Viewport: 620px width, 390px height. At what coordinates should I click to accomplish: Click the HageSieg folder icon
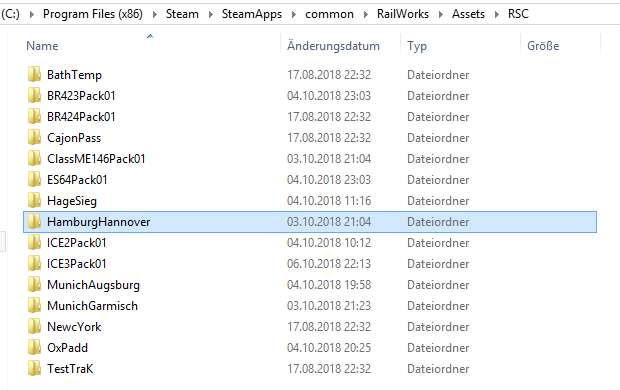click(34, 200)
